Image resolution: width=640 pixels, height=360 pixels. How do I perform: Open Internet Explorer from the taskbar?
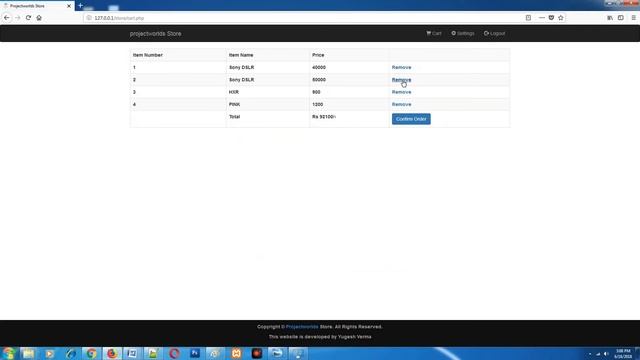[x=71, y=353]
